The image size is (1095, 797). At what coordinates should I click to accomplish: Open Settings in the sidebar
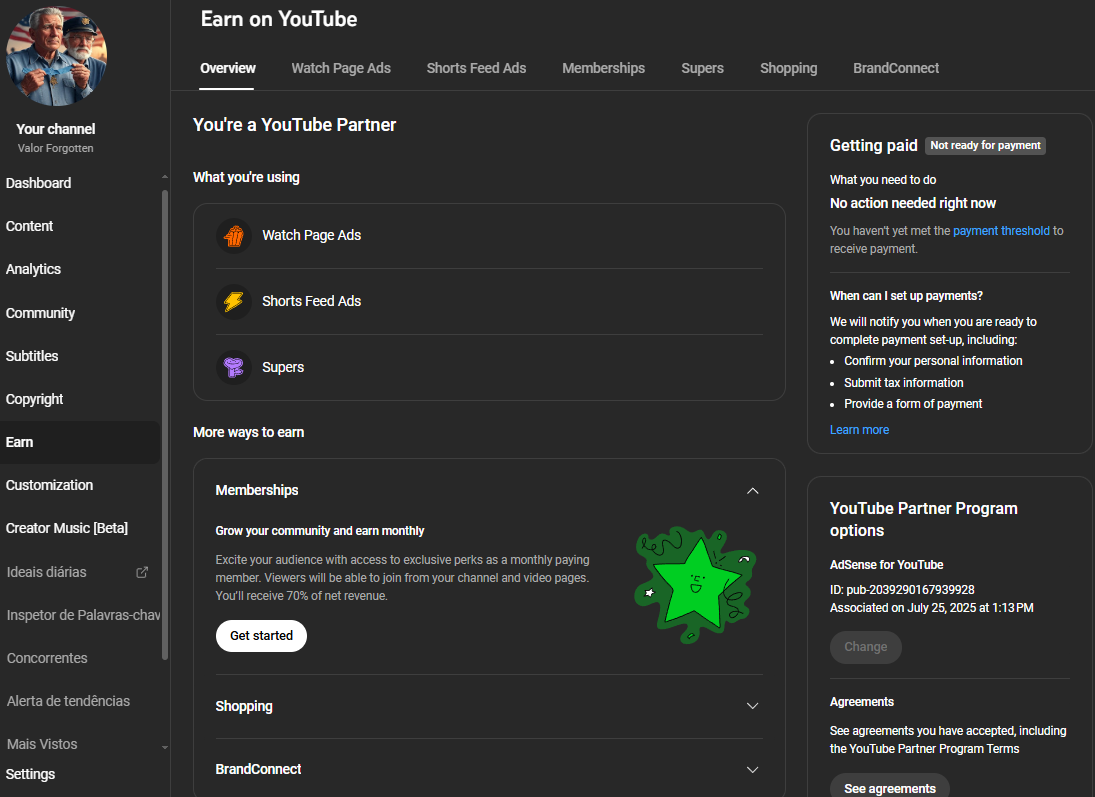(x=31, y=774)
